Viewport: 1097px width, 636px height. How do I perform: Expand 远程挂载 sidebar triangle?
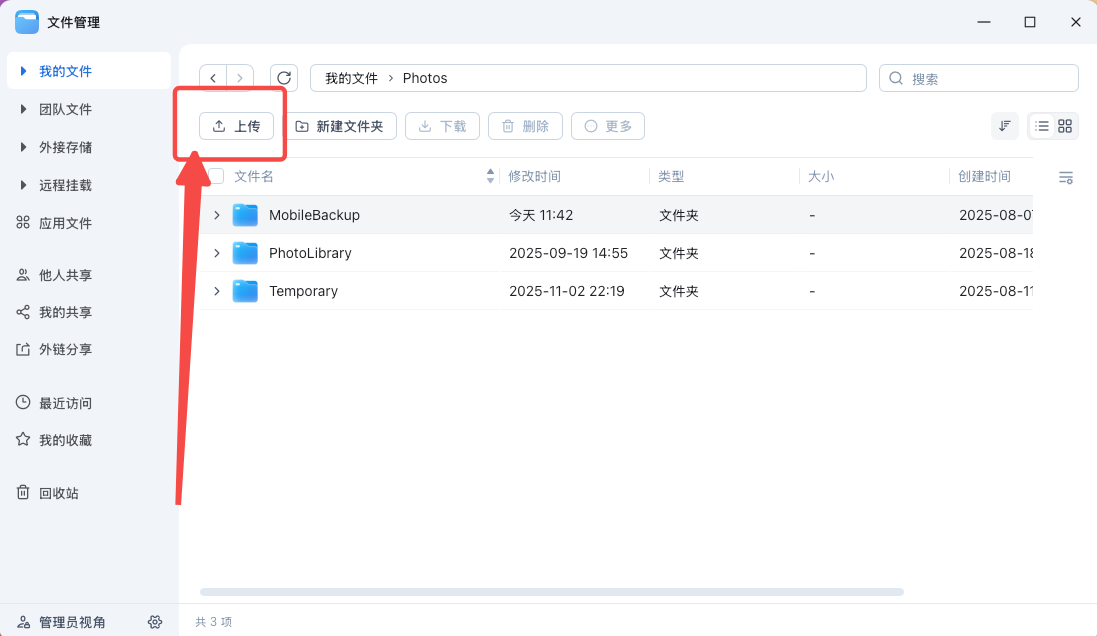[23, 185]
